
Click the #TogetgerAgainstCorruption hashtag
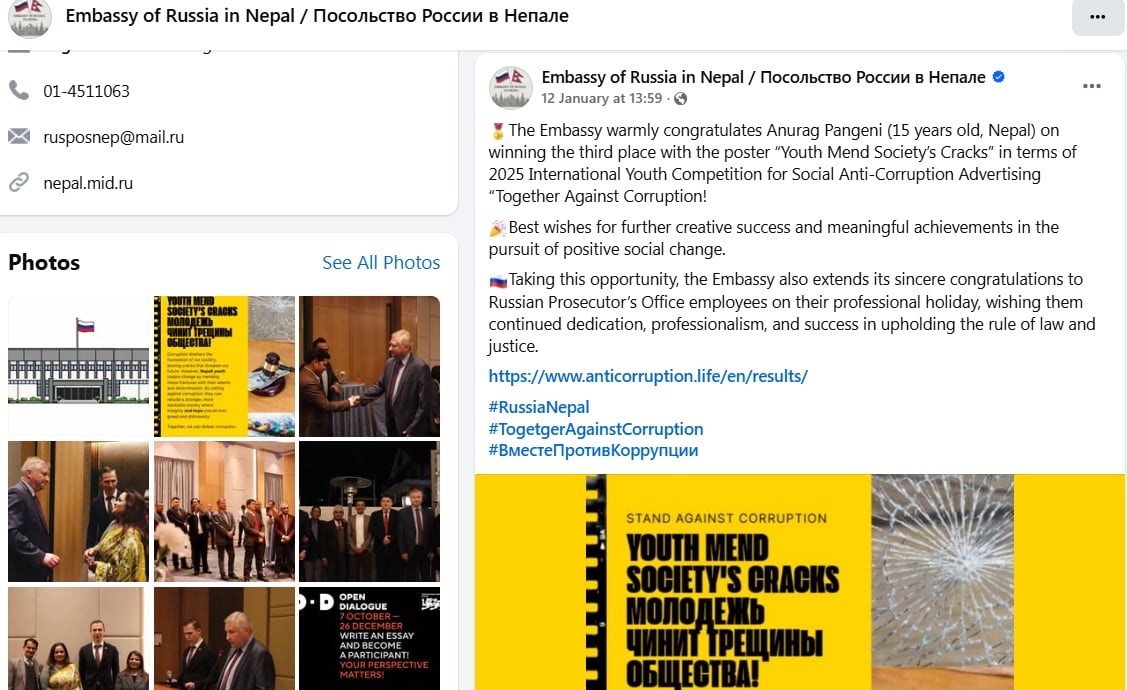tap(596, 429)
